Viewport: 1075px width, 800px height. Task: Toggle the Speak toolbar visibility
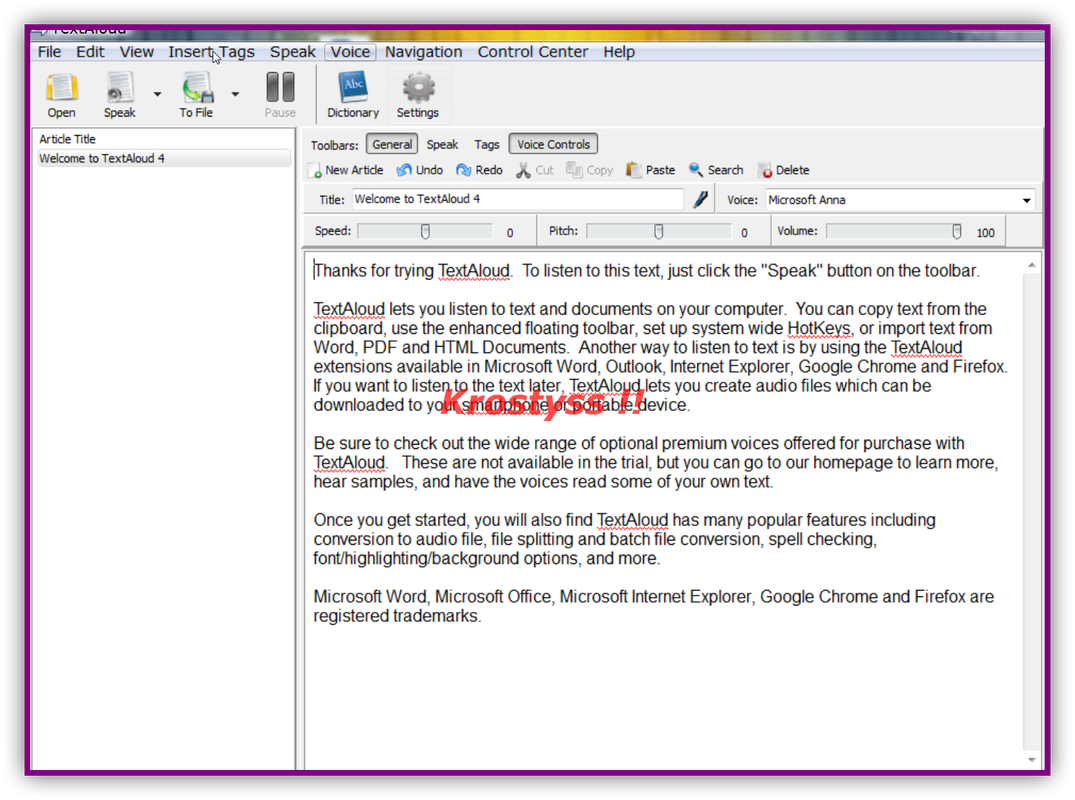click(442, 145)
